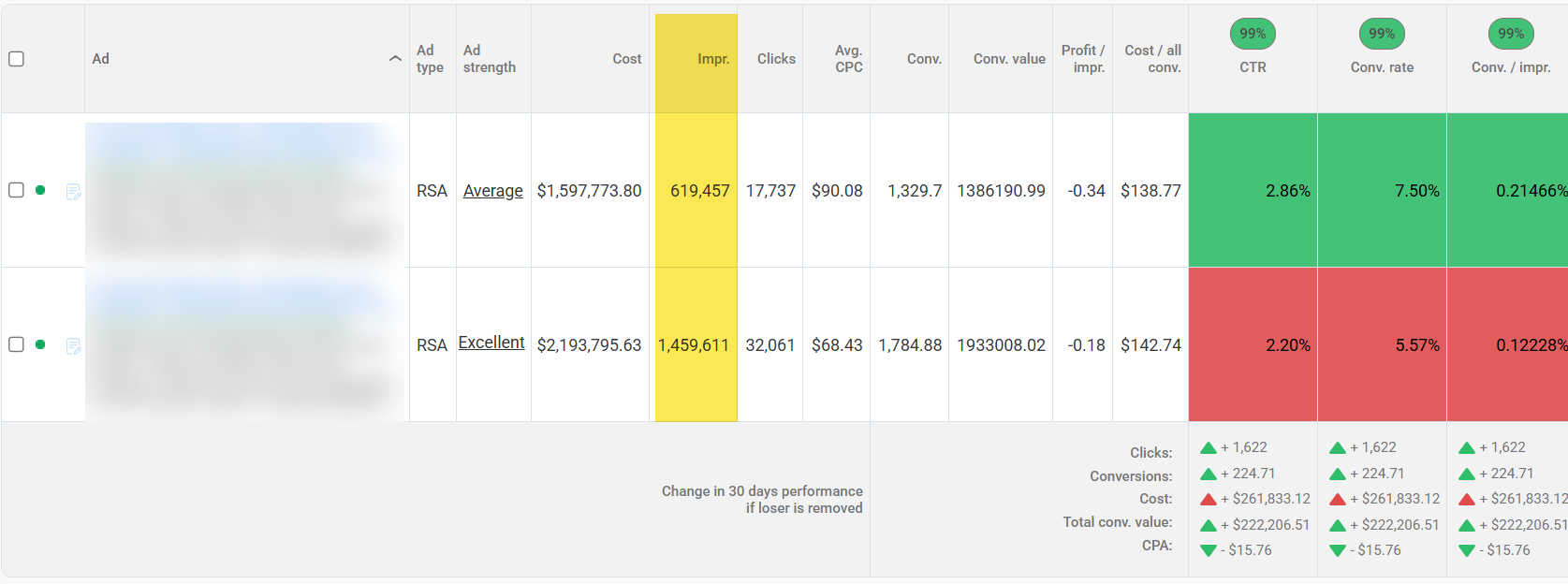Click the 17,737 clicks value
Screen dimensions: 1568x584
[770, 191]
